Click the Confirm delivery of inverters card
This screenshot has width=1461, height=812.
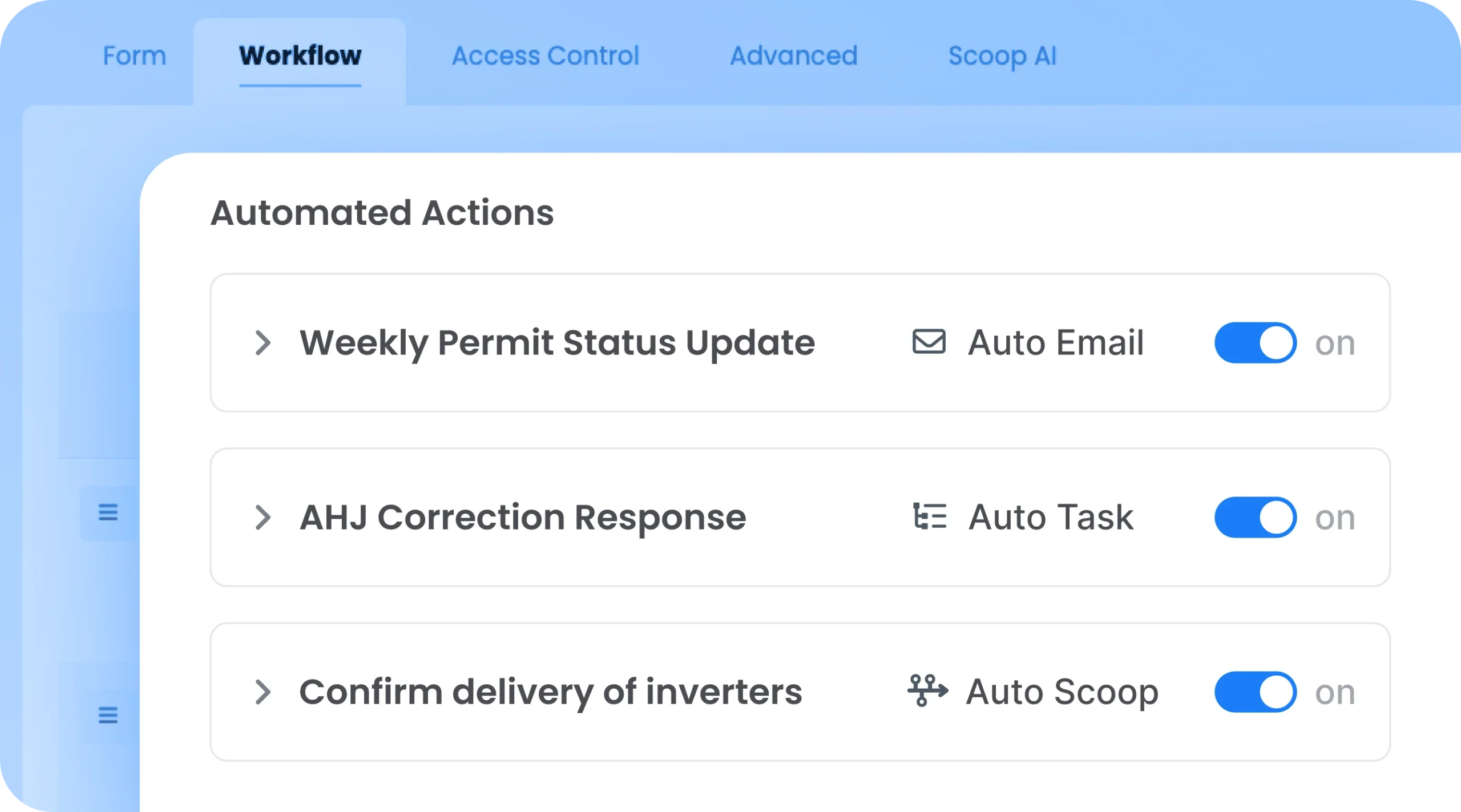[550, 691]
